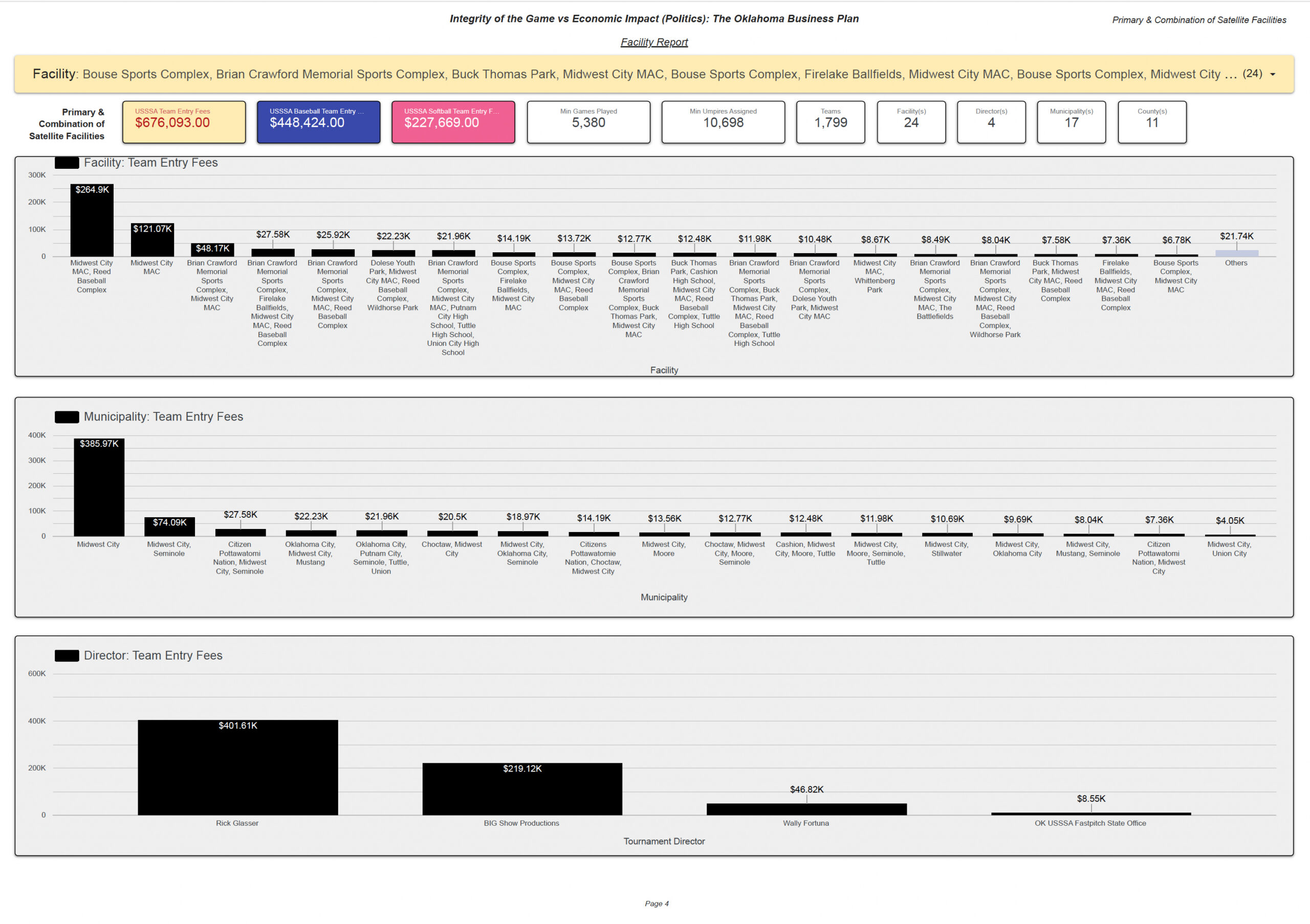Click the 'Integrity of the Game' report title
1310x924 pixels.
[x=654, y=19]
